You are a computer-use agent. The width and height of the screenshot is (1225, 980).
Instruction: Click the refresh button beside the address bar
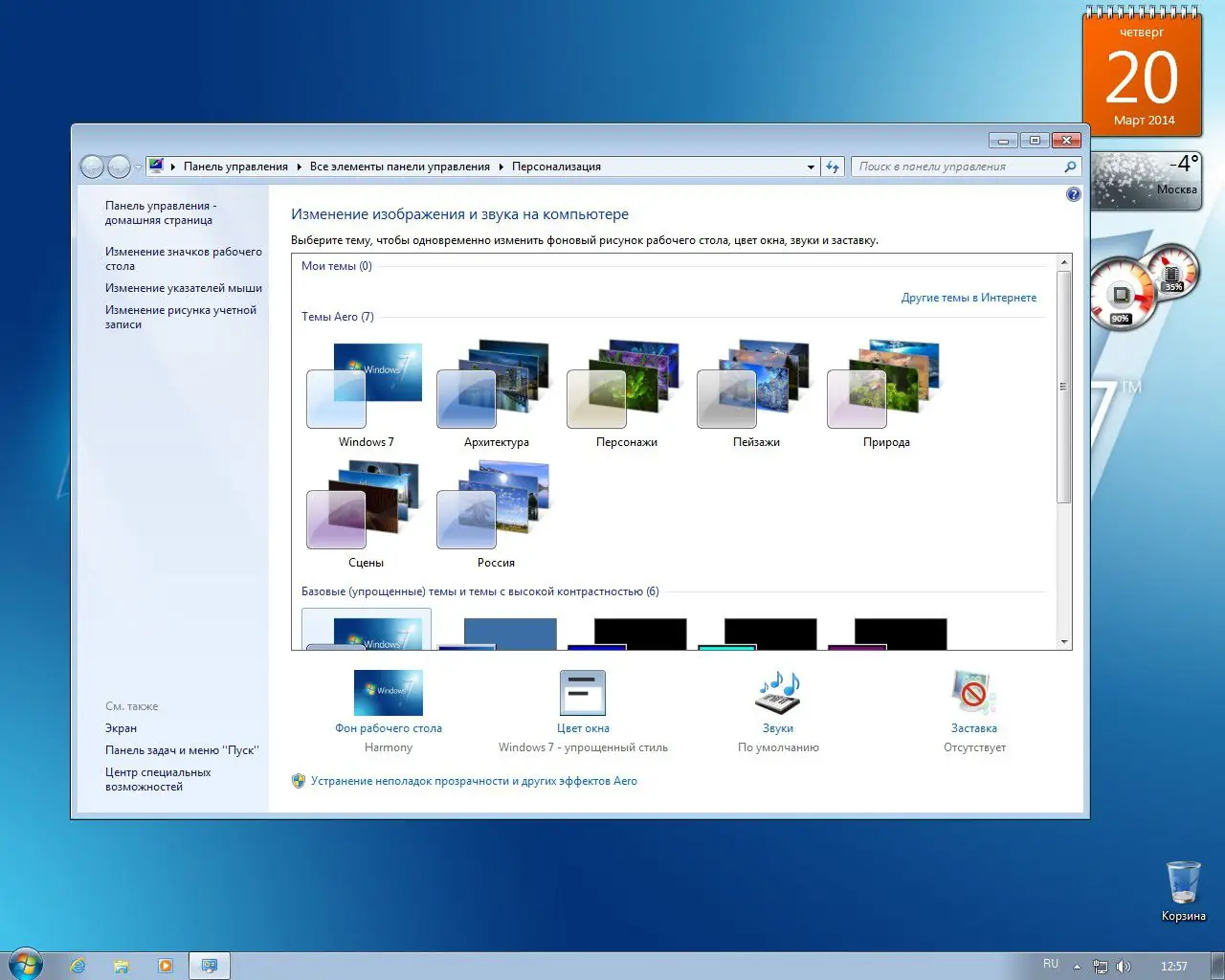(833, 167)
